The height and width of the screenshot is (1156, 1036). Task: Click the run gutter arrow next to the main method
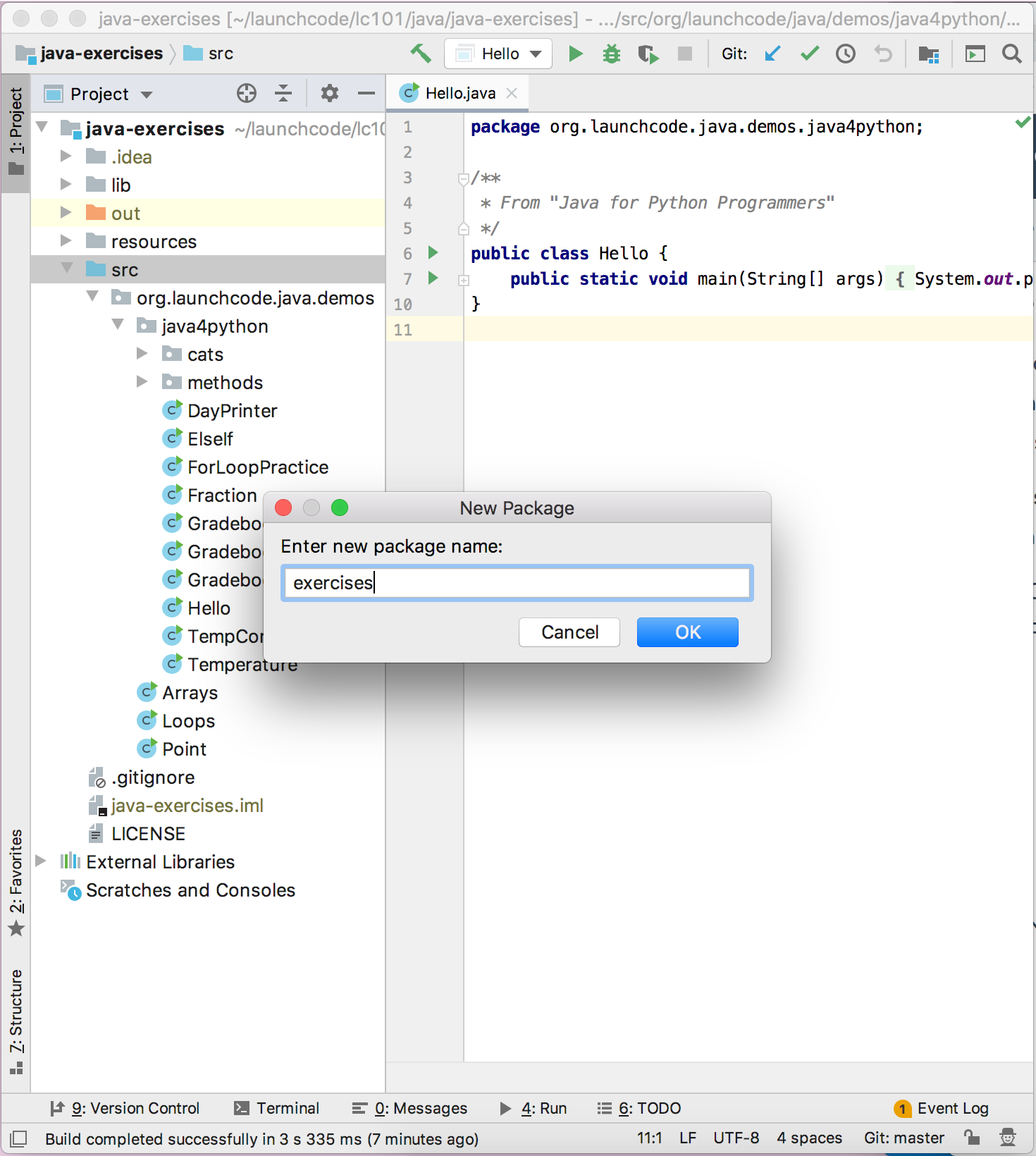pyautogui.click(x=433, y=278)
